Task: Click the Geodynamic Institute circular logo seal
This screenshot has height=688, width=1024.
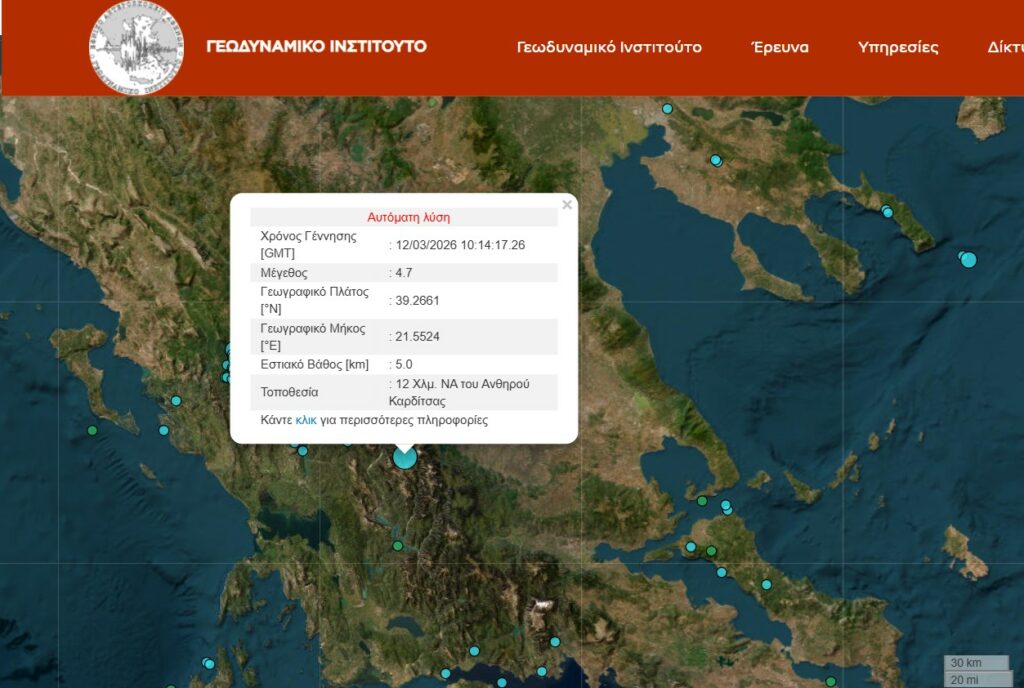Action: [133, 45]
